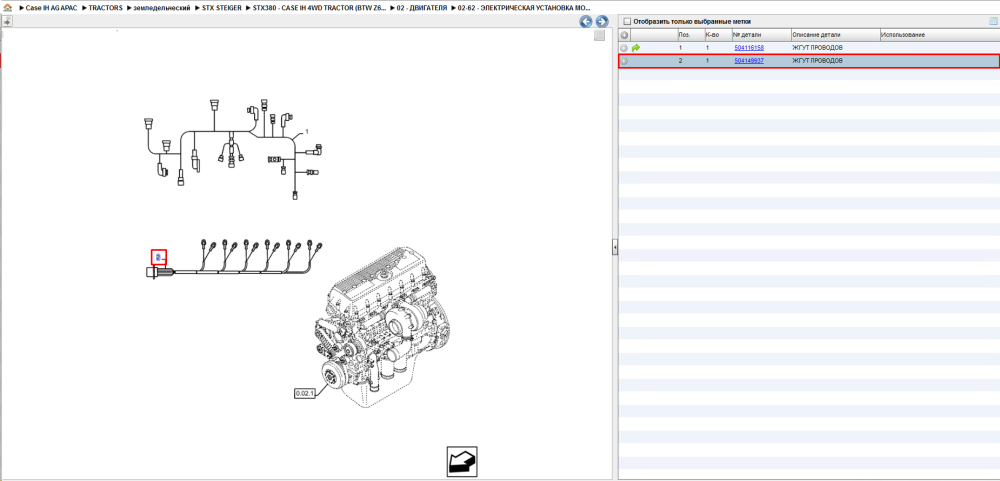Click 'ЖГУТ ПРОВОДОВ' description in row 2
The height and width of the screenshot is (481, 1000).
(817, 61)
